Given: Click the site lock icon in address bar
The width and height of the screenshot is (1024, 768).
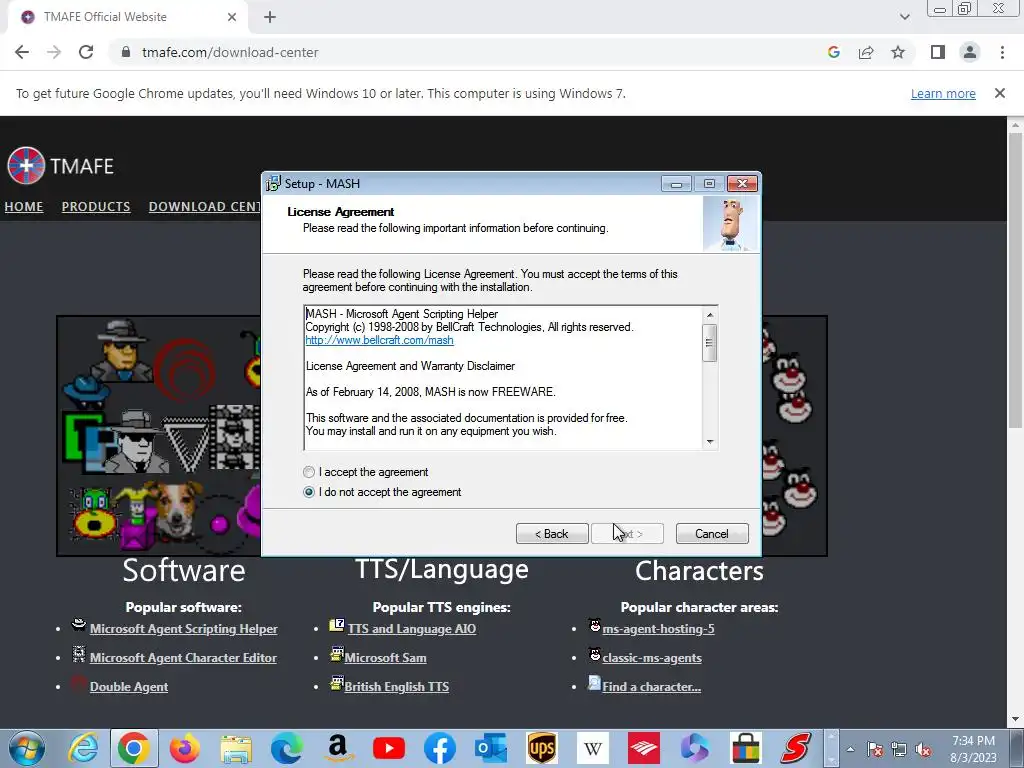Looking at the screenshot, I should pyautogui.click(x=127, y=52).
